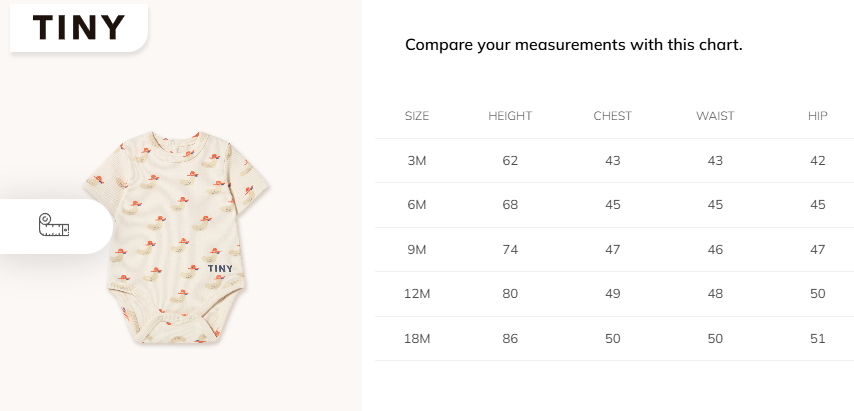Click the height value 74 for 9M
854x411 pixels.
510,249
